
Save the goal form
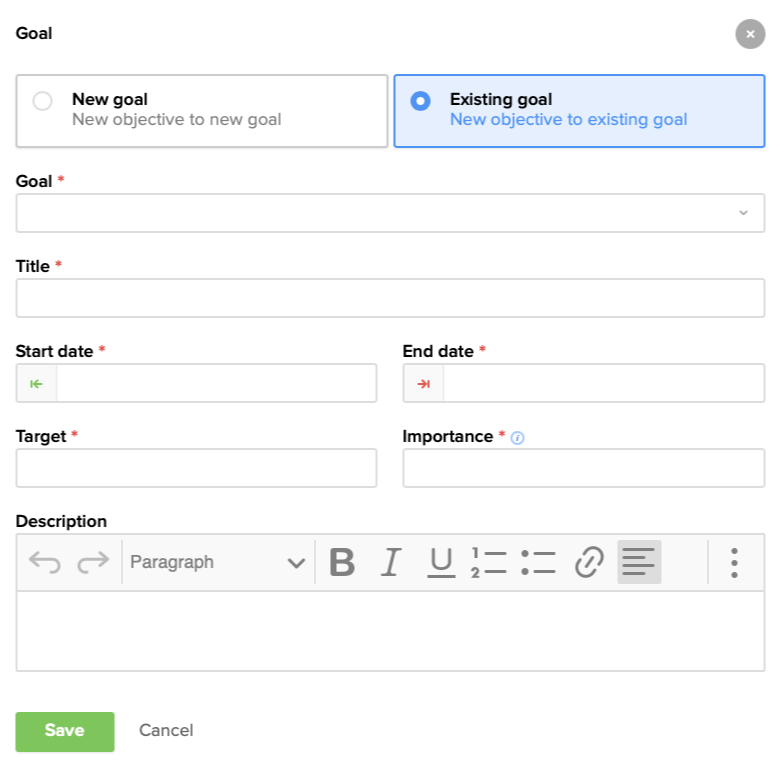(65, 731)
